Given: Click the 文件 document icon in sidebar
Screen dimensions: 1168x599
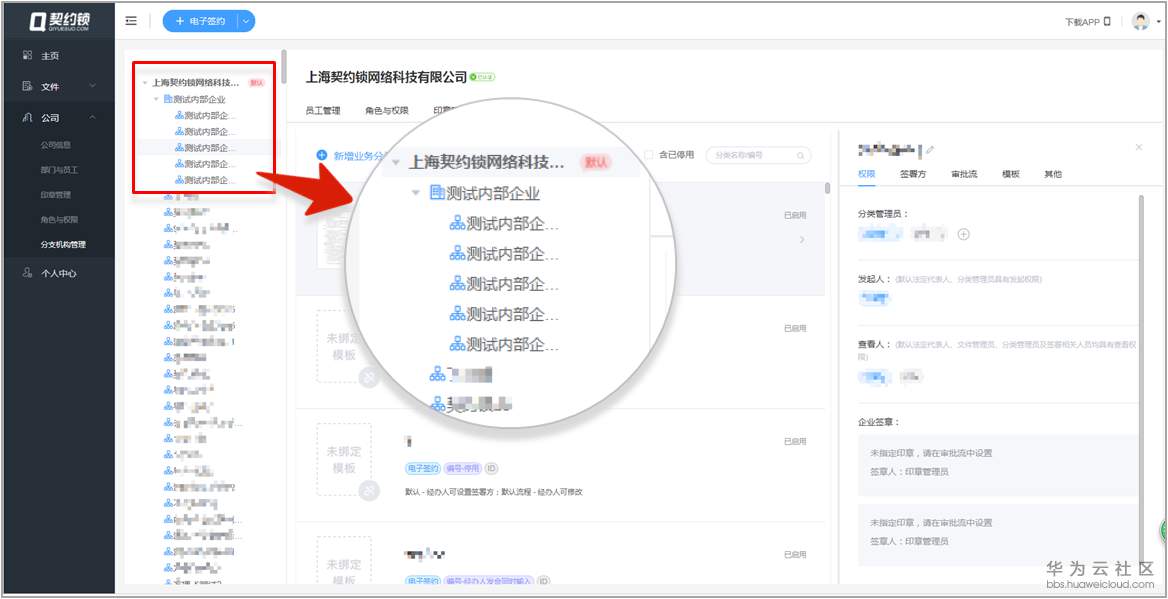Looking at the screenshot, I should coord(28,86).
